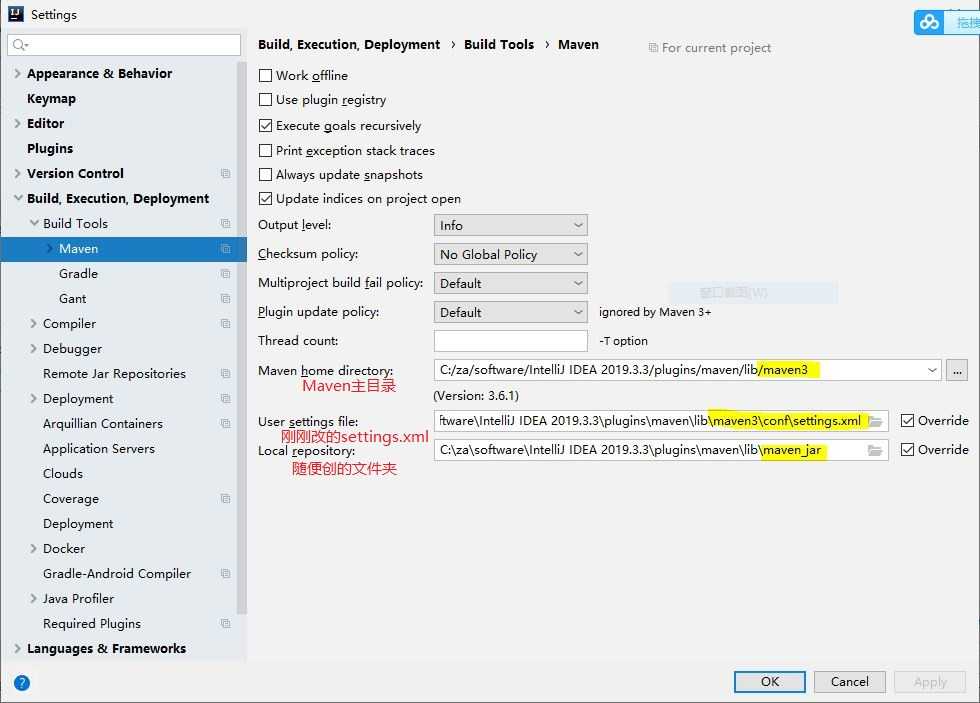Click the disabled Apply button
The height and width of the screenshot is (703, 980).
(x=930, y=682)
